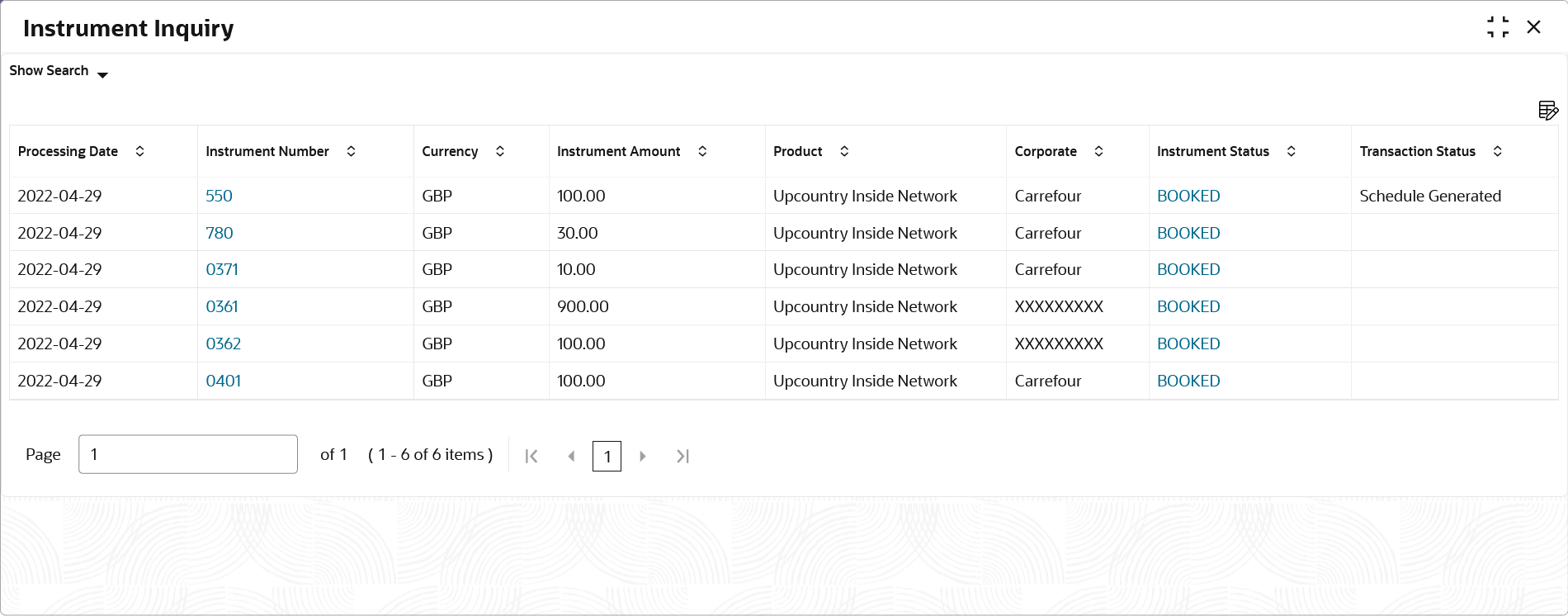This screenshot has height=616, width=1568.
Task: Sort by Processing Date column
Action: click(x=140, y=151)
